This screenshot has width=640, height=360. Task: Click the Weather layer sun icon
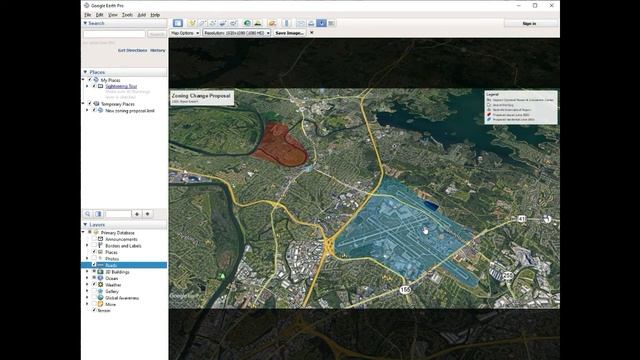coord(100,284)
